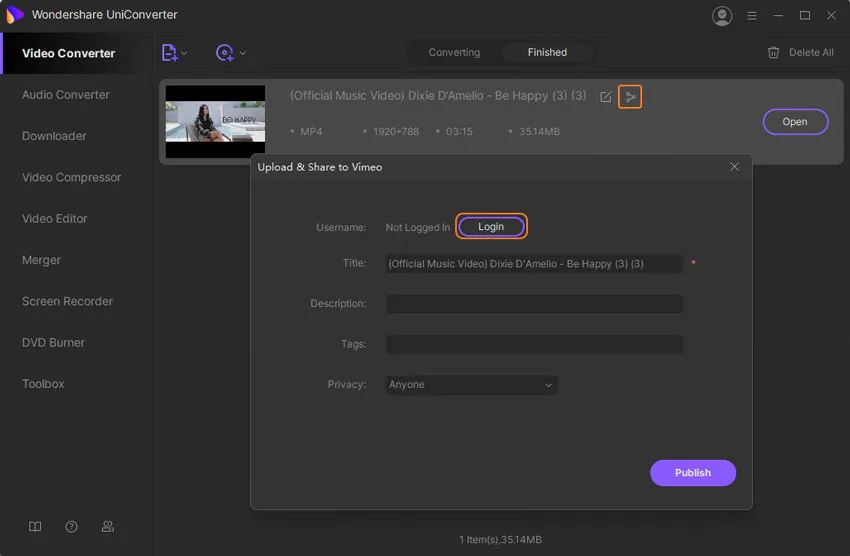The width and height of the screenshot is (850, 556).
Task: Click the 03:15 duration label
Action: 459,132
